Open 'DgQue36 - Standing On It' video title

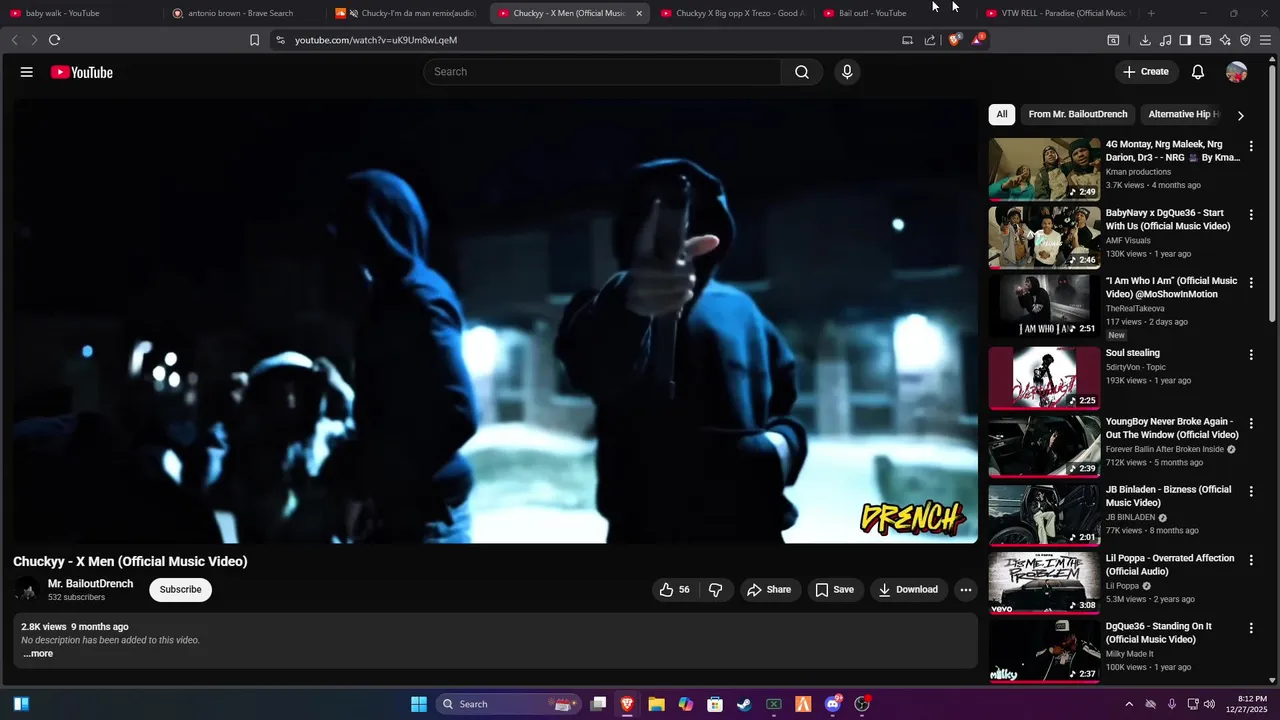coord(1159,633)
